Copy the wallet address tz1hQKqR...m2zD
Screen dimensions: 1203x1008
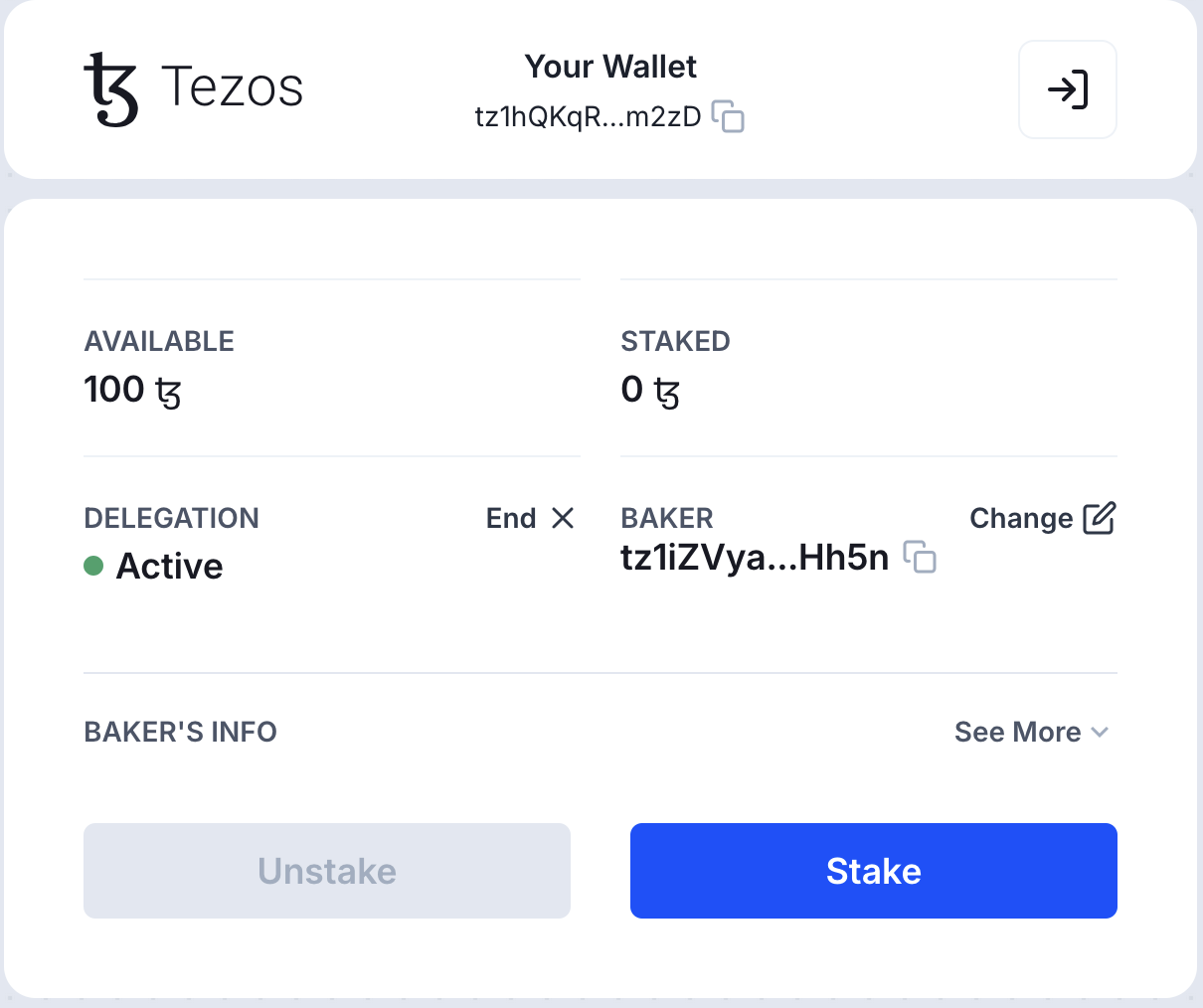coord(729,116)
